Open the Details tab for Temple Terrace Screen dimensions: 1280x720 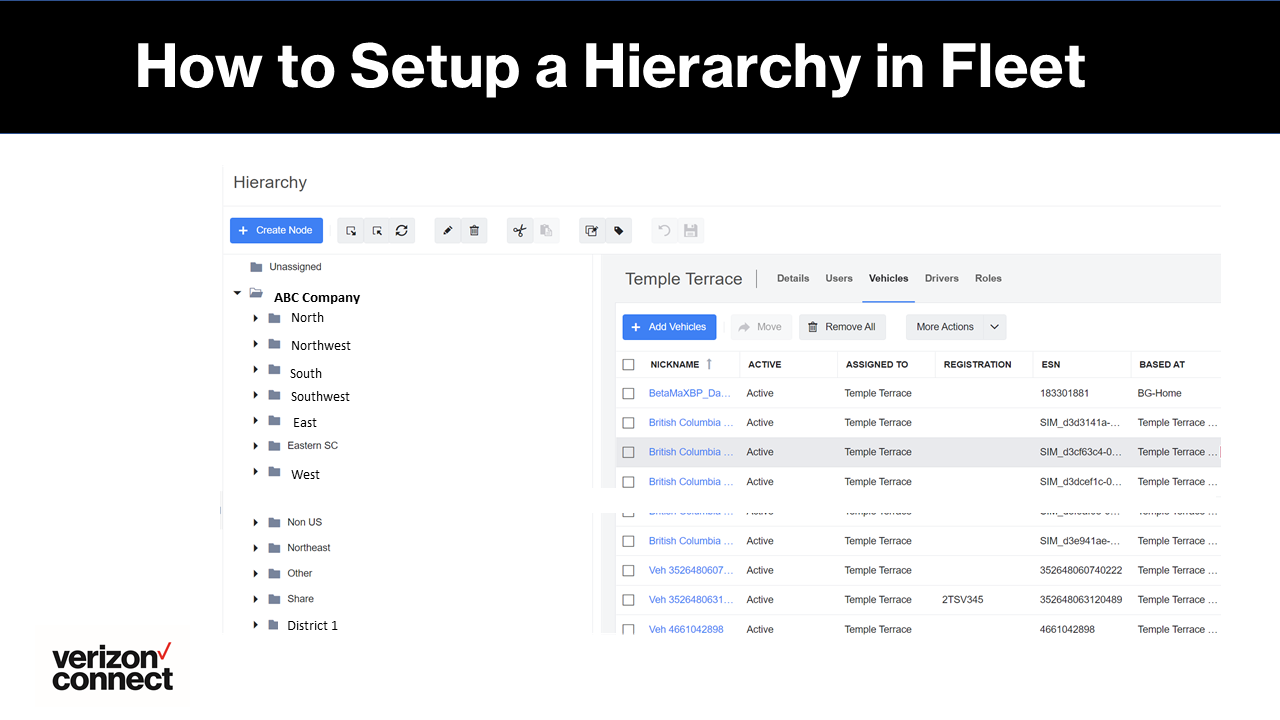point(793,278)
